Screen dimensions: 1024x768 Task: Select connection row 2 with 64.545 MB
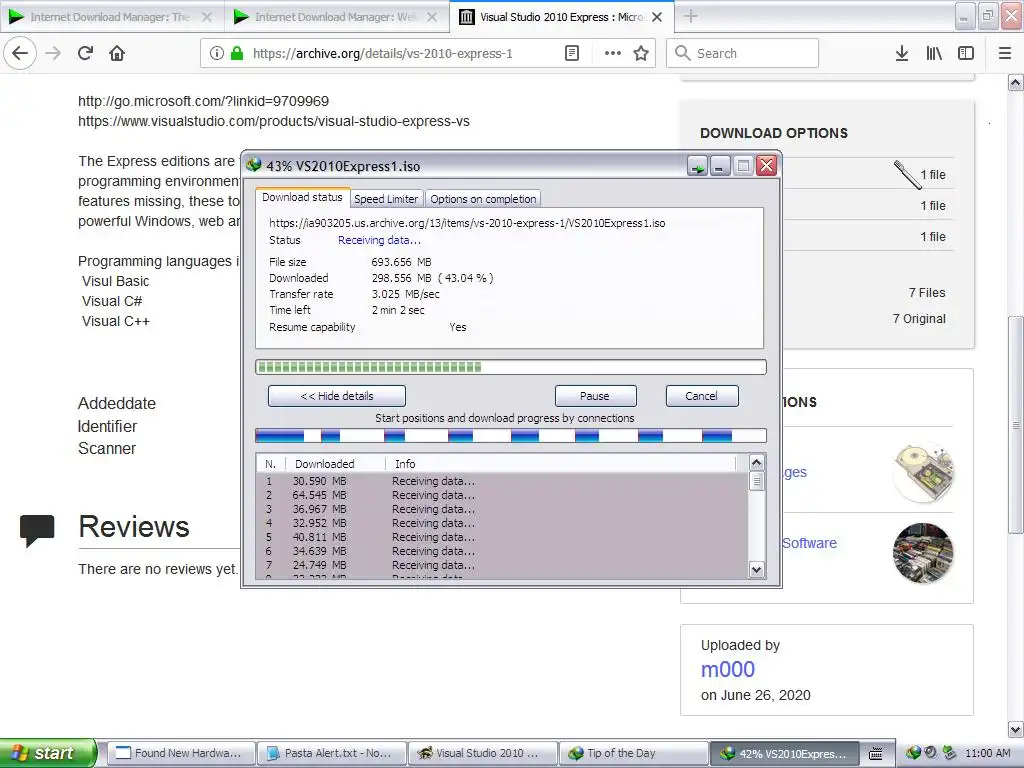click(x=502, y=495)
